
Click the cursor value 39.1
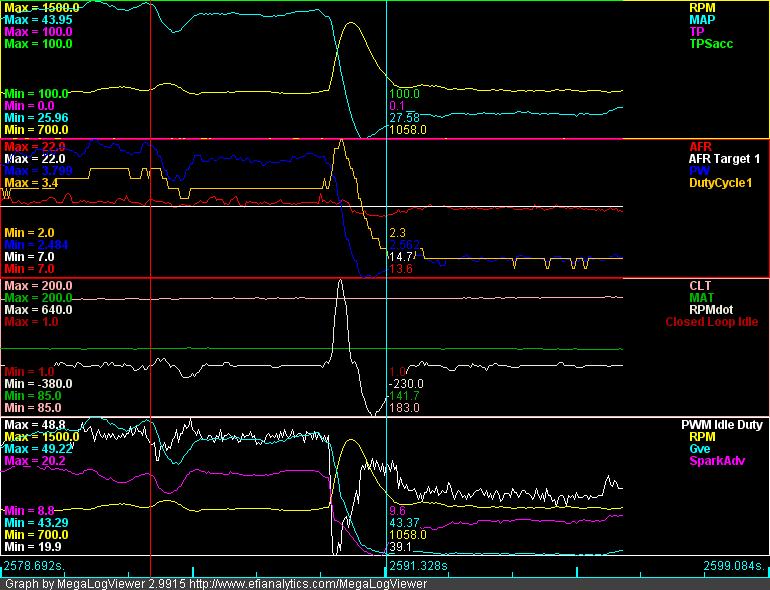(400, 547)
